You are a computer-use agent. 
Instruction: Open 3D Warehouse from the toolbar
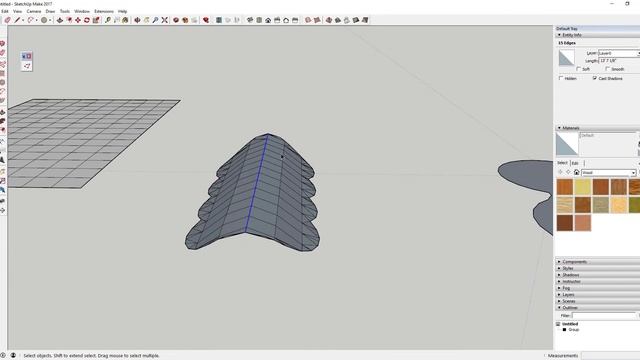pos(176,20)
